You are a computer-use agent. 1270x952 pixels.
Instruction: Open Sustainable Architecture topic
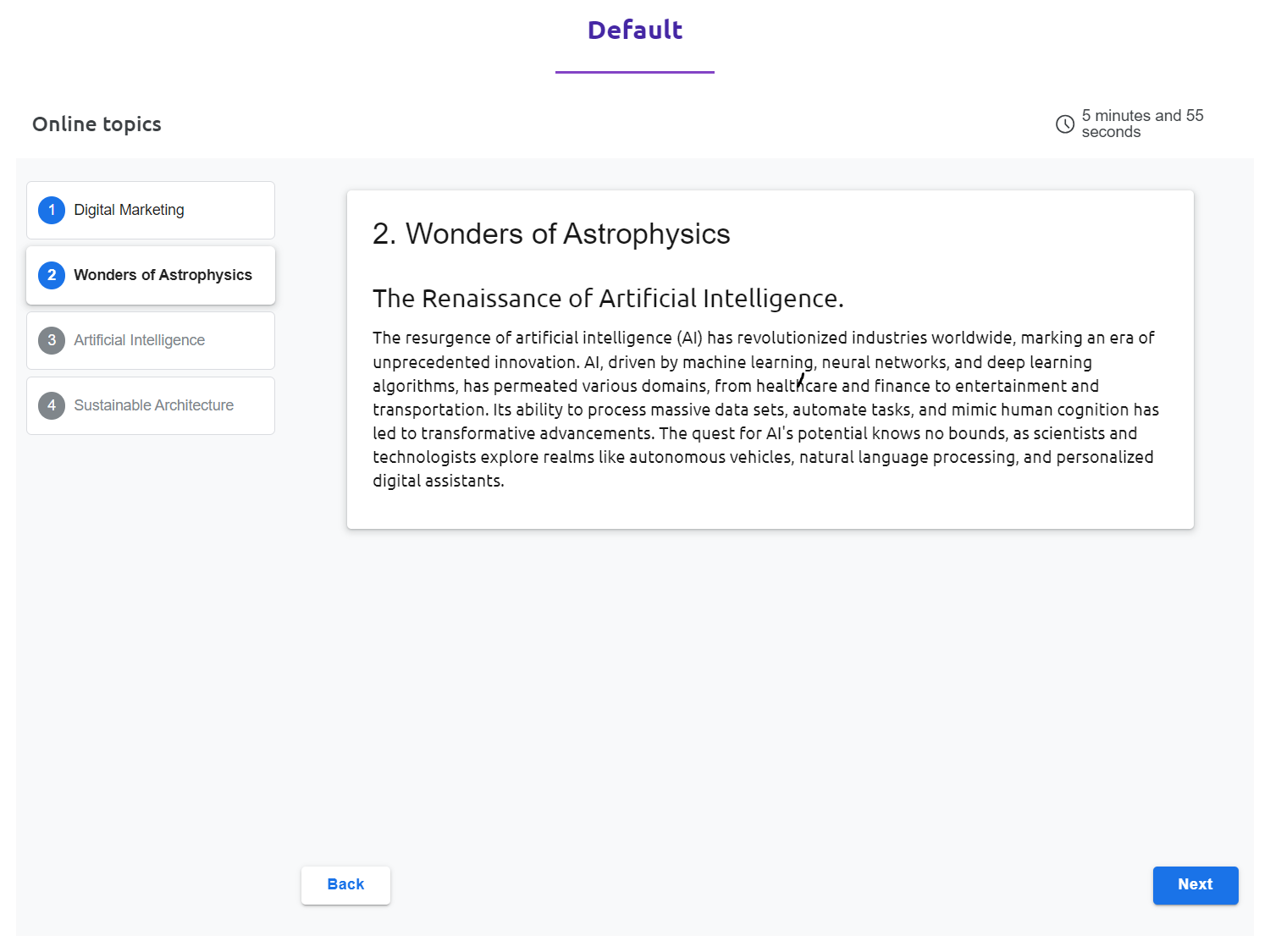pos(153,405)
